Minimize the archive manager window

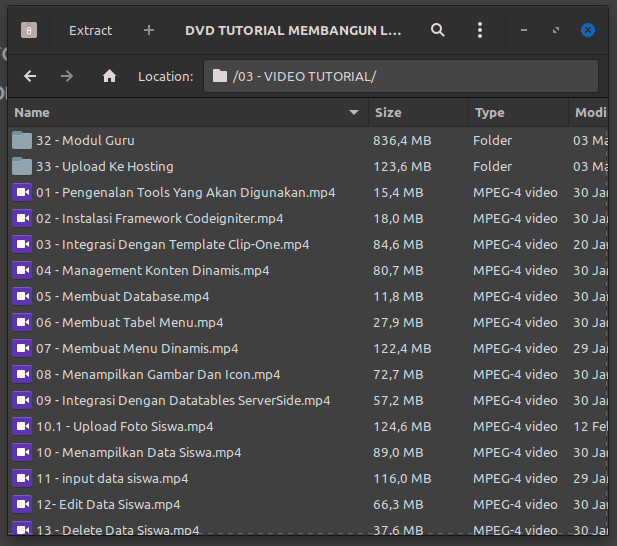(525, 30)
